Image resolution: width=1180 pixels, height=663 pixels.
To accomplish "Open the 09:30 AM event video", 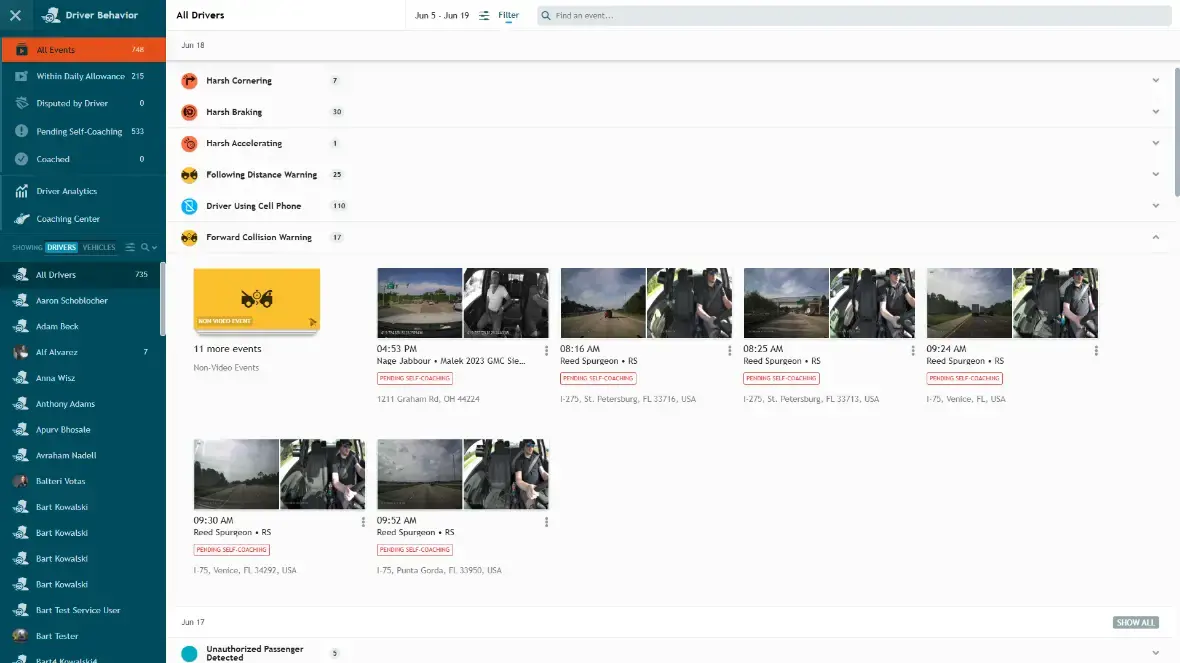I will point(279,474).
